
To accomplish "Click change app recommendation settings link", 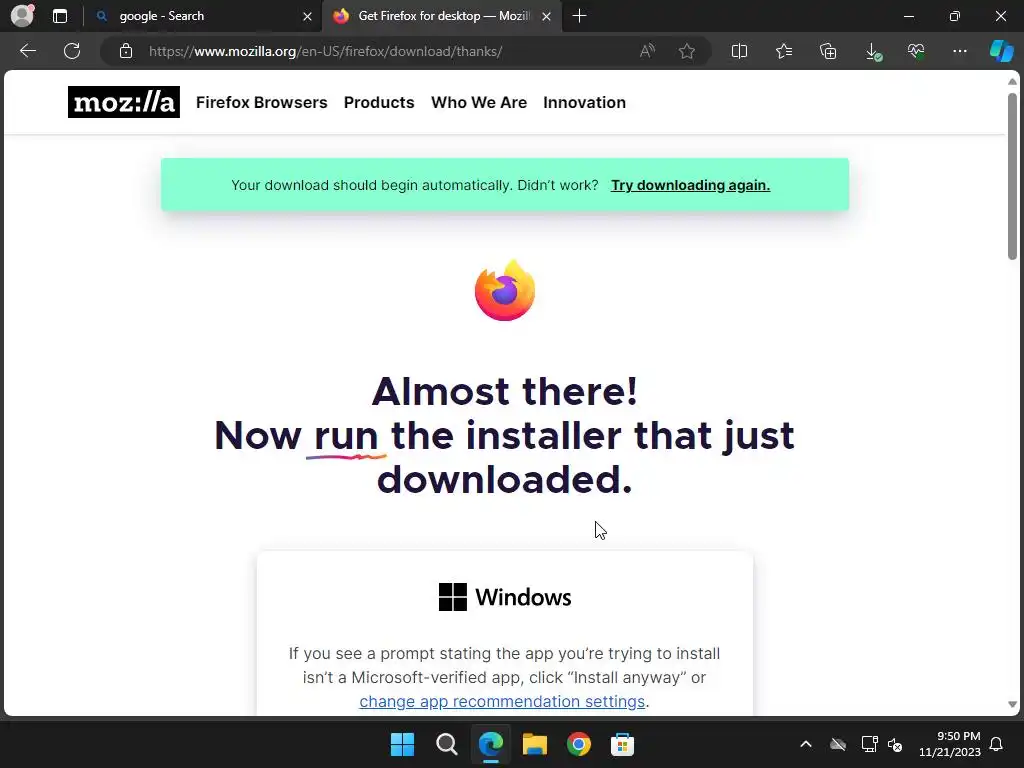I will (502, 701).
